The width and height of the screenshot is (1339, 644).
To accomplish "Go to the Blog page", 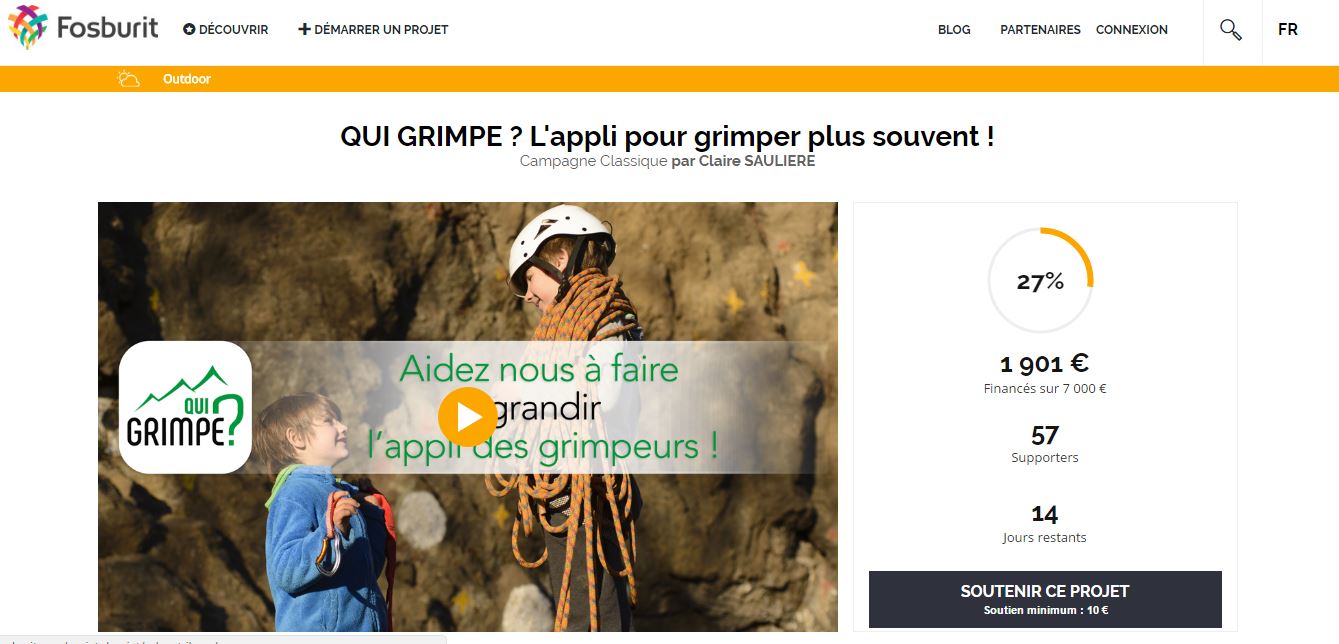I will click(x=954, y=30).
